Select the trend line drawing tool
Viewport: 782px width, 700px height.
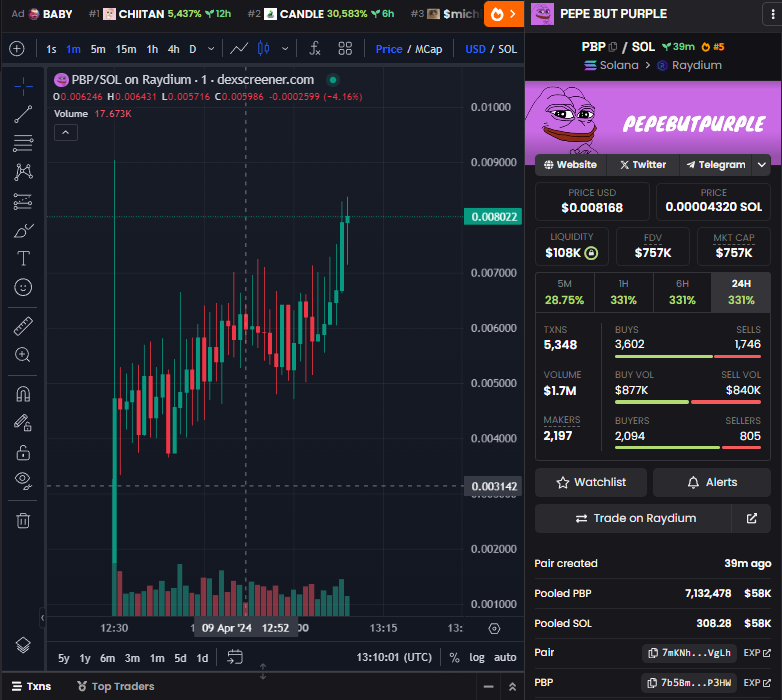pos(23,114)
